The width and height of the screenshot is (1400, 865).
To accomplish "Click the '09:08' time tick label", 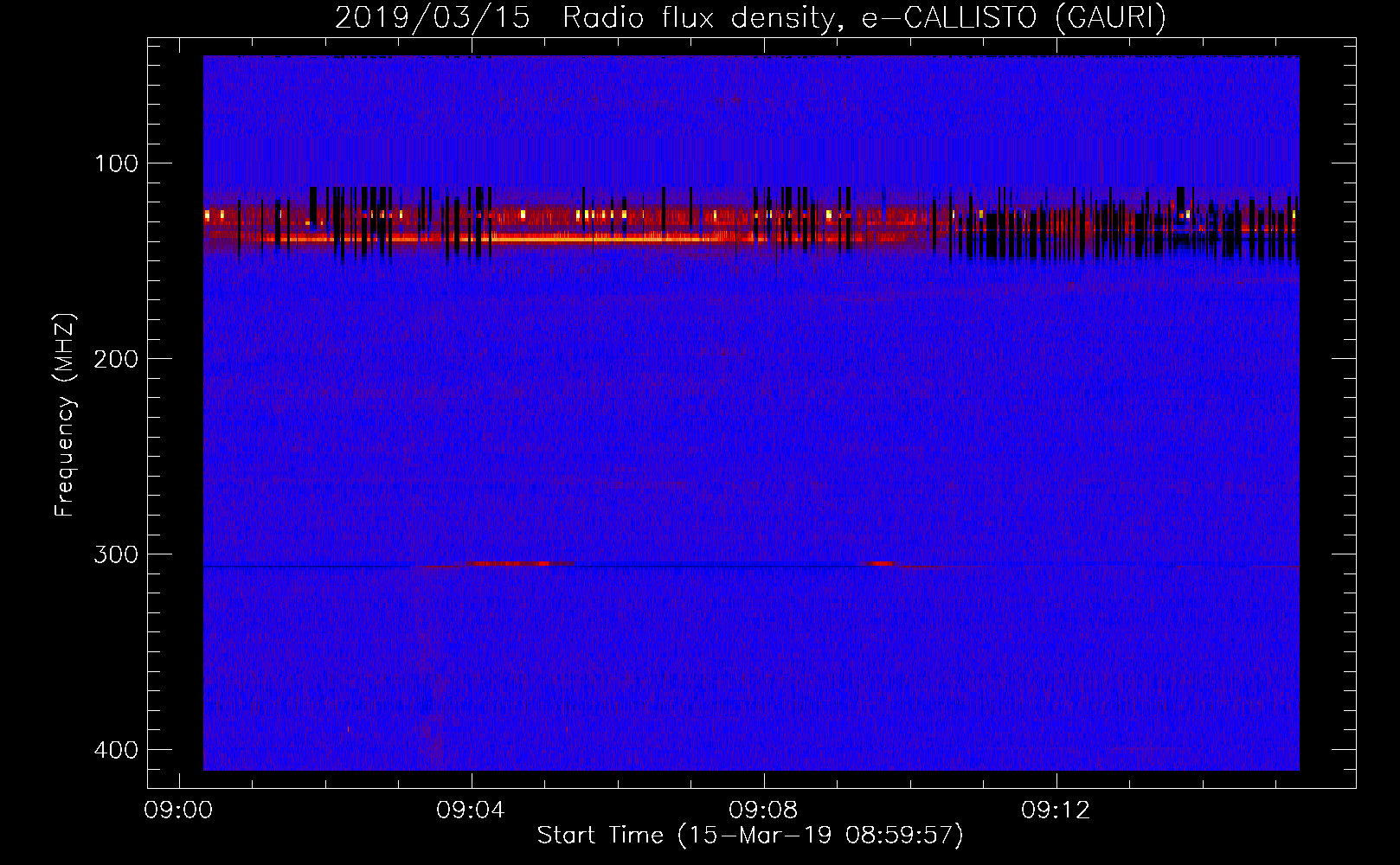I will point(763,811).
